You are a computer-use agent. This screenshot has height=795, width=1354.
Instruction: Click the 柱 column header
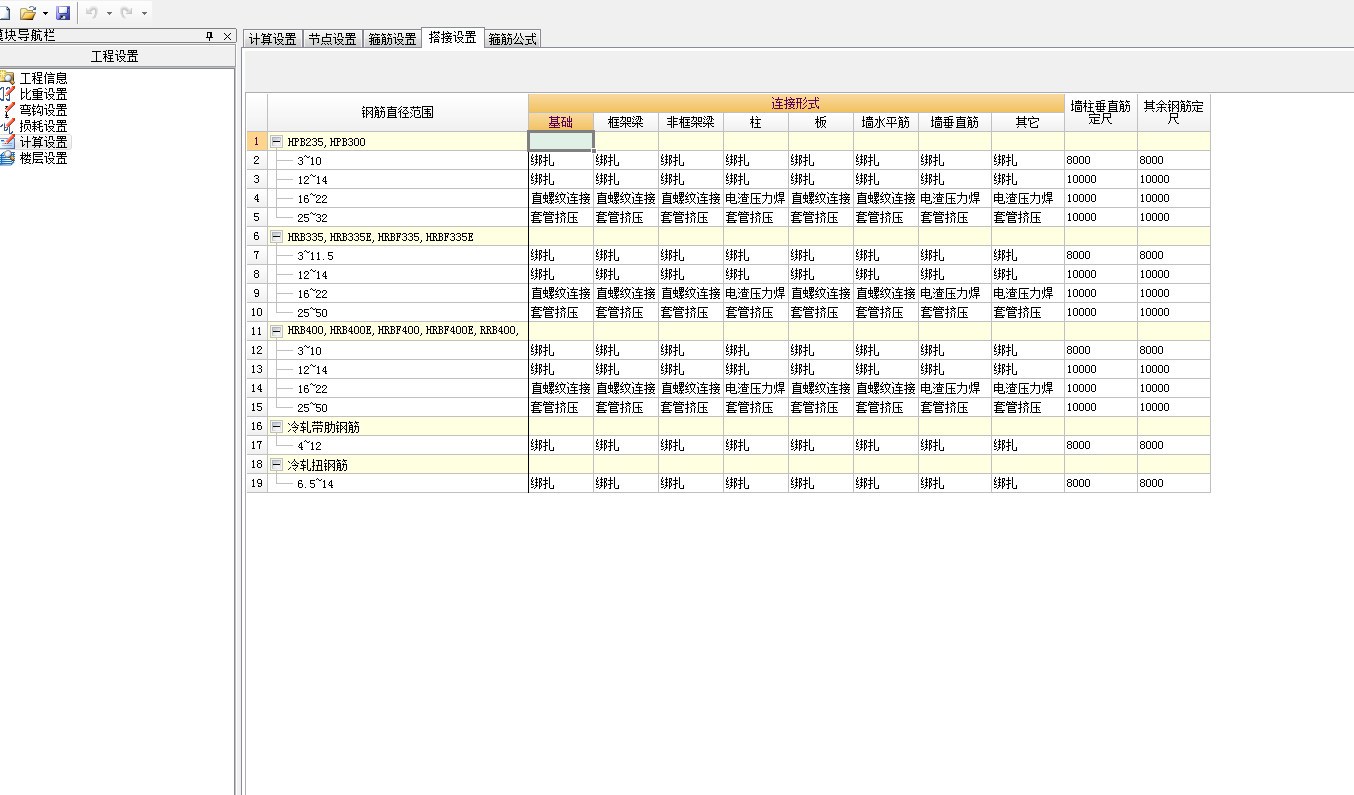[756, 122]
